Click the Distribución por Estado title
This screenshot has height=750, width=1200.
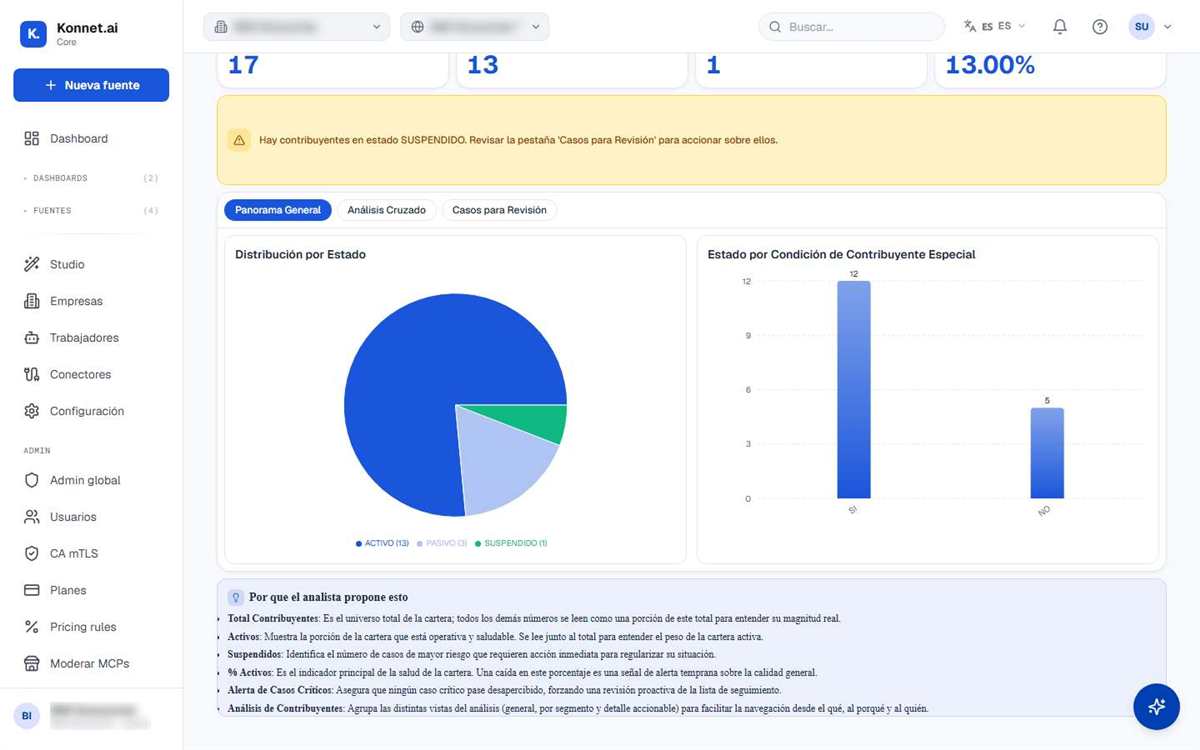tap(300, 255)
